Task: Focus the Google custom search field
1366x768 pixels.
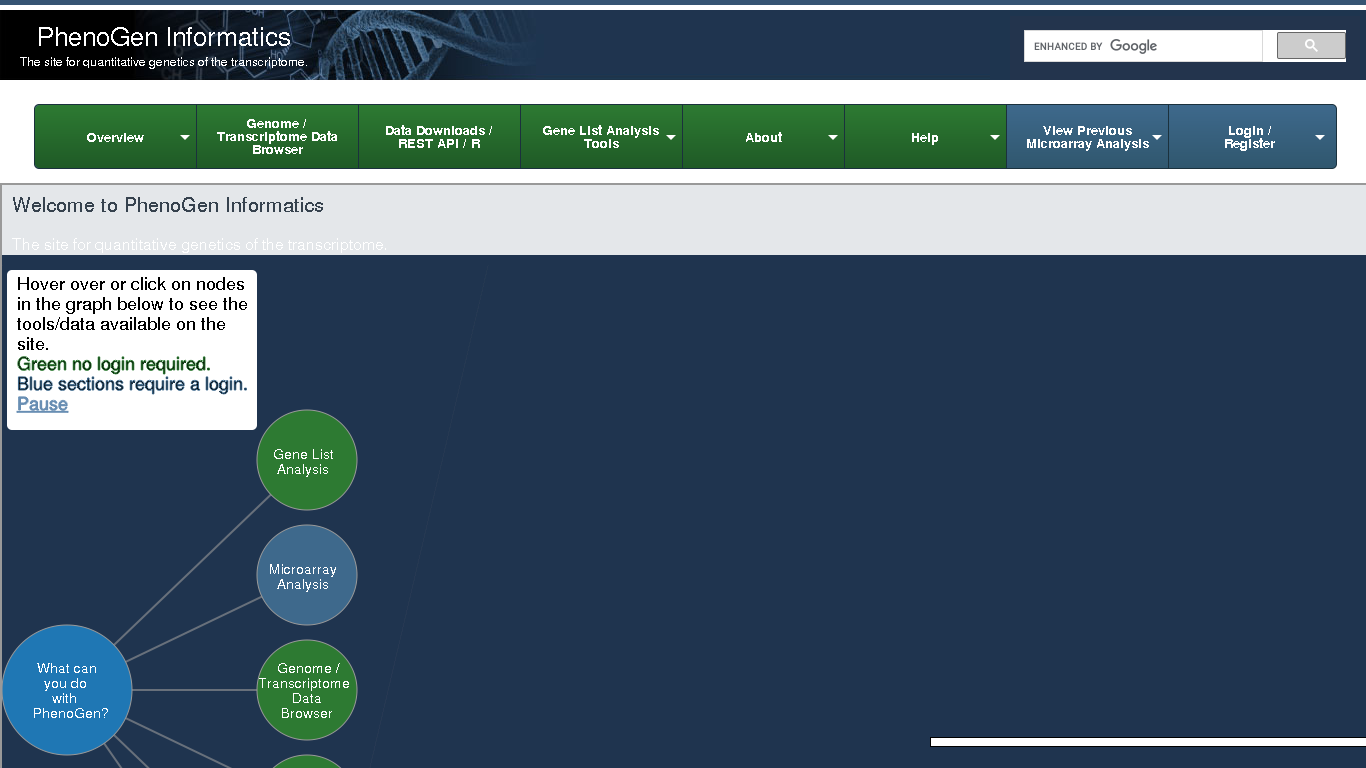Action: click(x=1142, y=46)
